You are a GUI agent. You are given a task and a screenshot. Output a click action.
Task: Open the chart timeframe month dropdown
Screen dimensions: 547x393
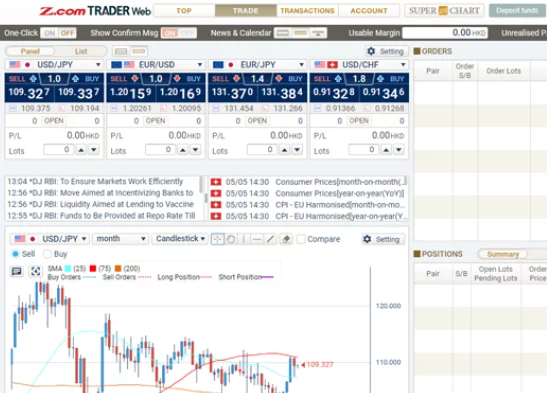(120, 239)
